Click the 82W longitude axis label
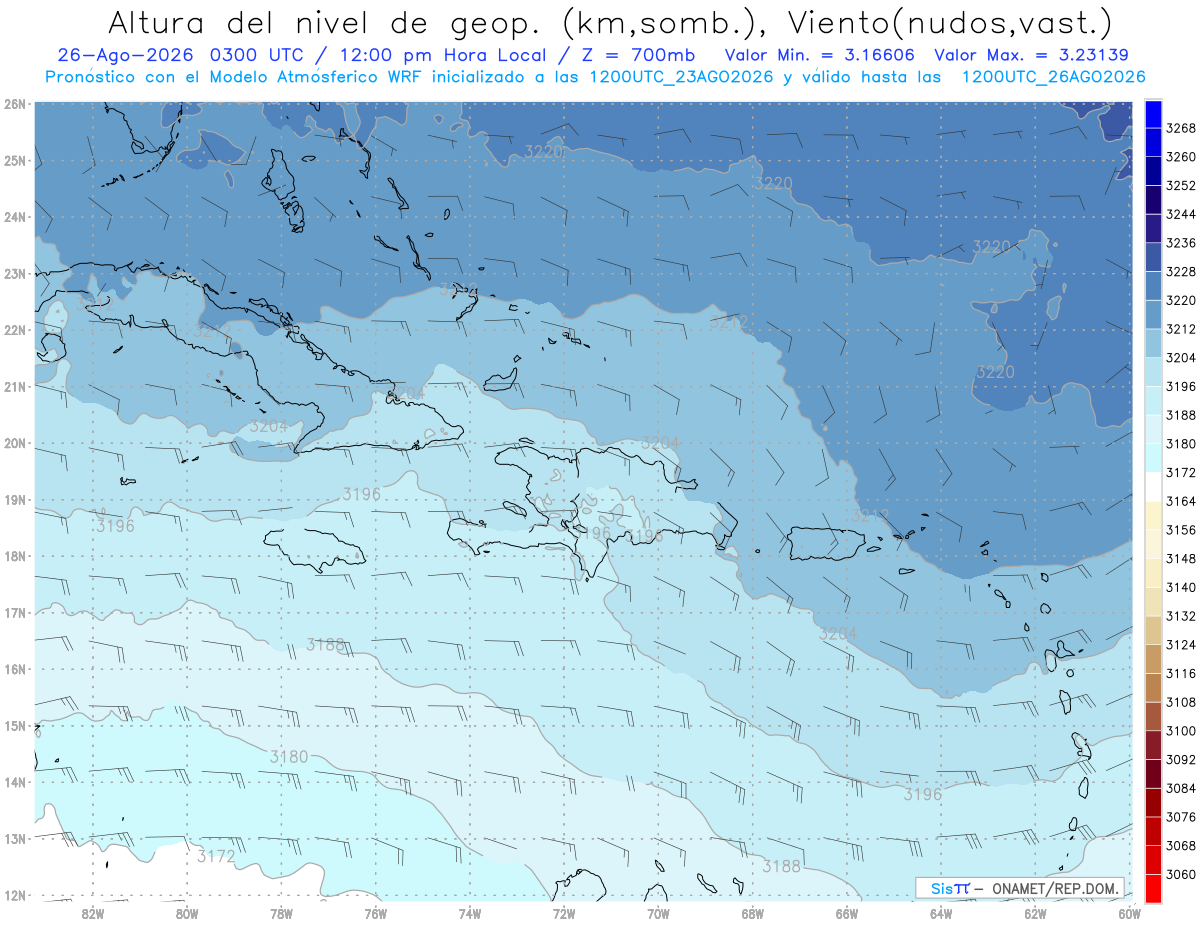Screen dimensions: 1200x927 93,913
